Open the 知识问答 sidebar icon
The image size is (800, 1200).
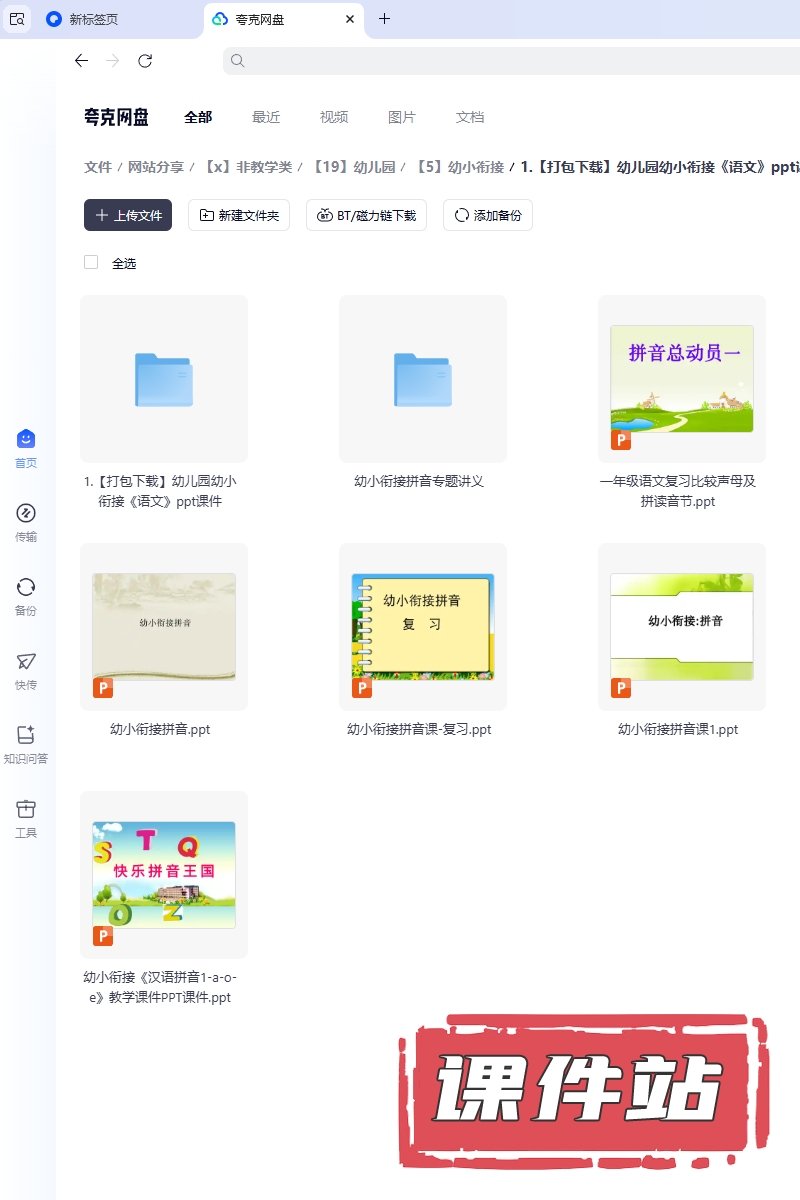(x=26, y=736)
